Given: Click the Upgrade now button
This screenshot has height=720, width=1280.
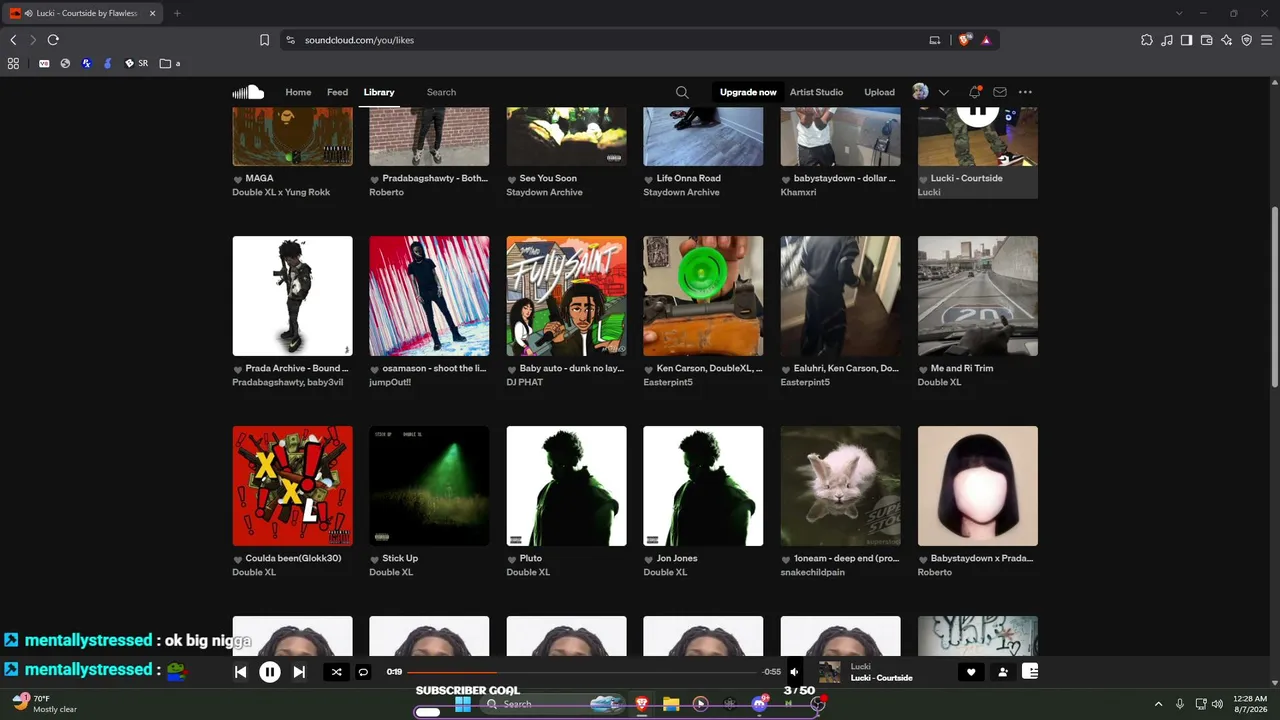Looking at the screenshot, I should (x=748, y=92).
